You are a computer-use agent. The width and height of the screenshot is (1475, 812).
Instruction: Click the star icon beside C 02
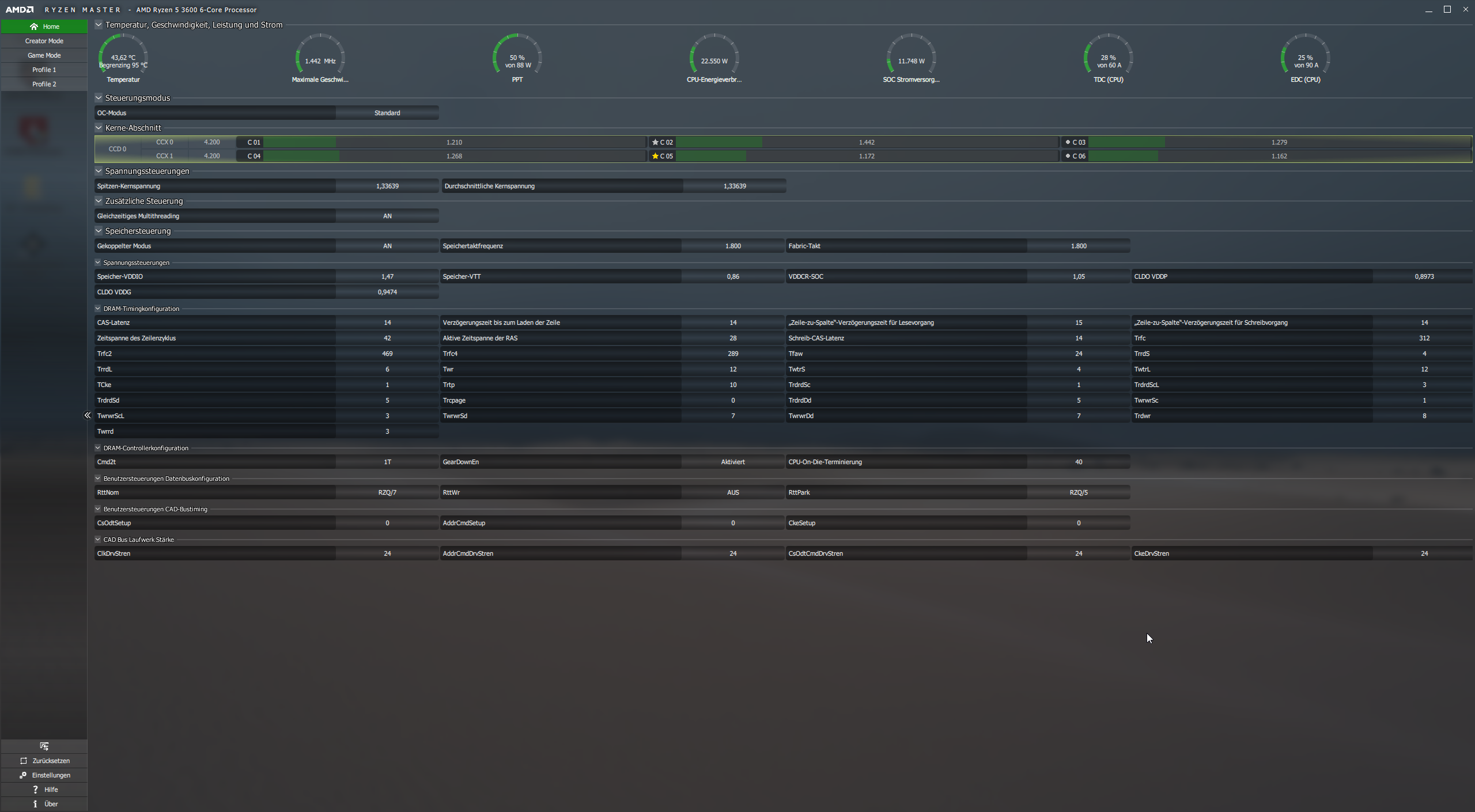[x=655, y=142]
